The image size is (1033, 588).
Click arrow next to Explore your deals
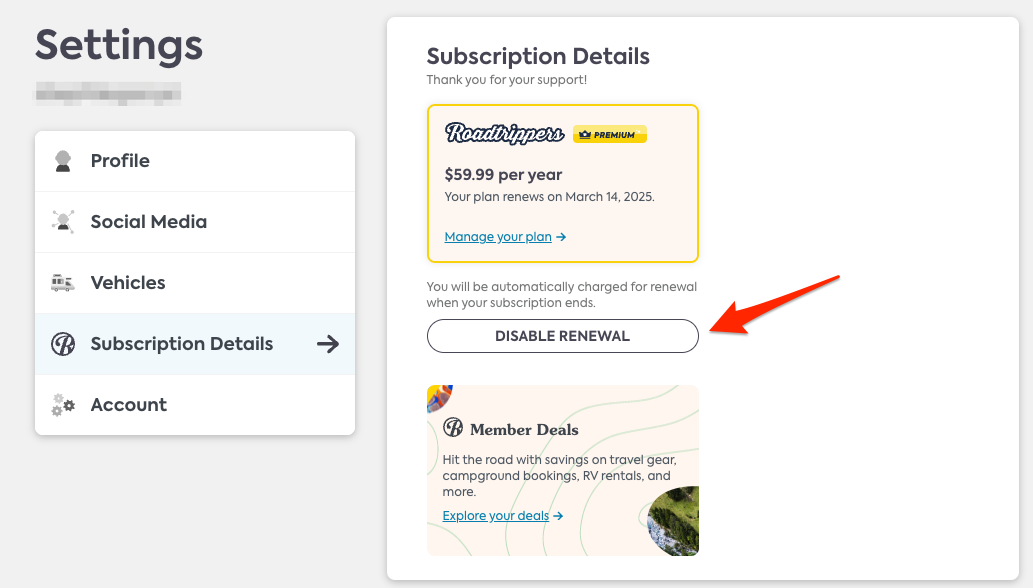pos(558,516)
